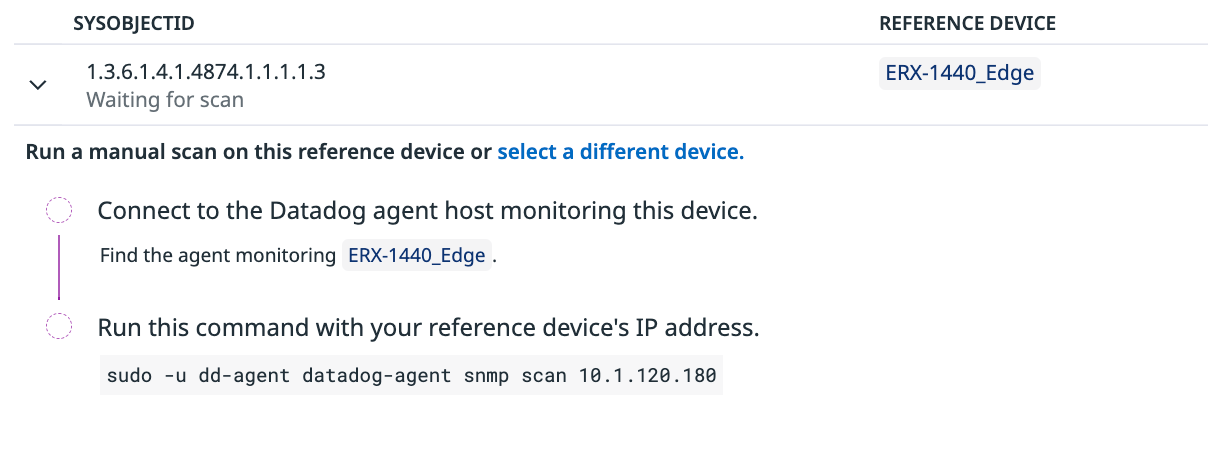Click the second step dashed circle icon

point(59,327)
